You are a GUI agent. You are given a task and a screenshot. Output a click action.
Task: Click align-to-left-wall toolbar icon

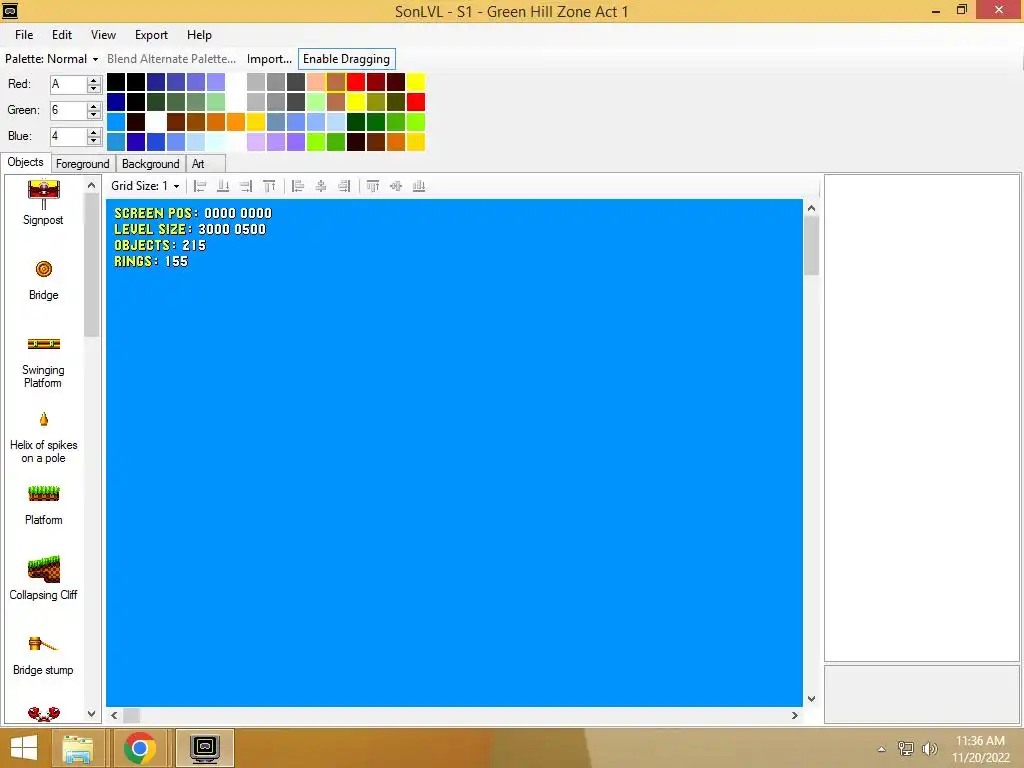[200, 186]
